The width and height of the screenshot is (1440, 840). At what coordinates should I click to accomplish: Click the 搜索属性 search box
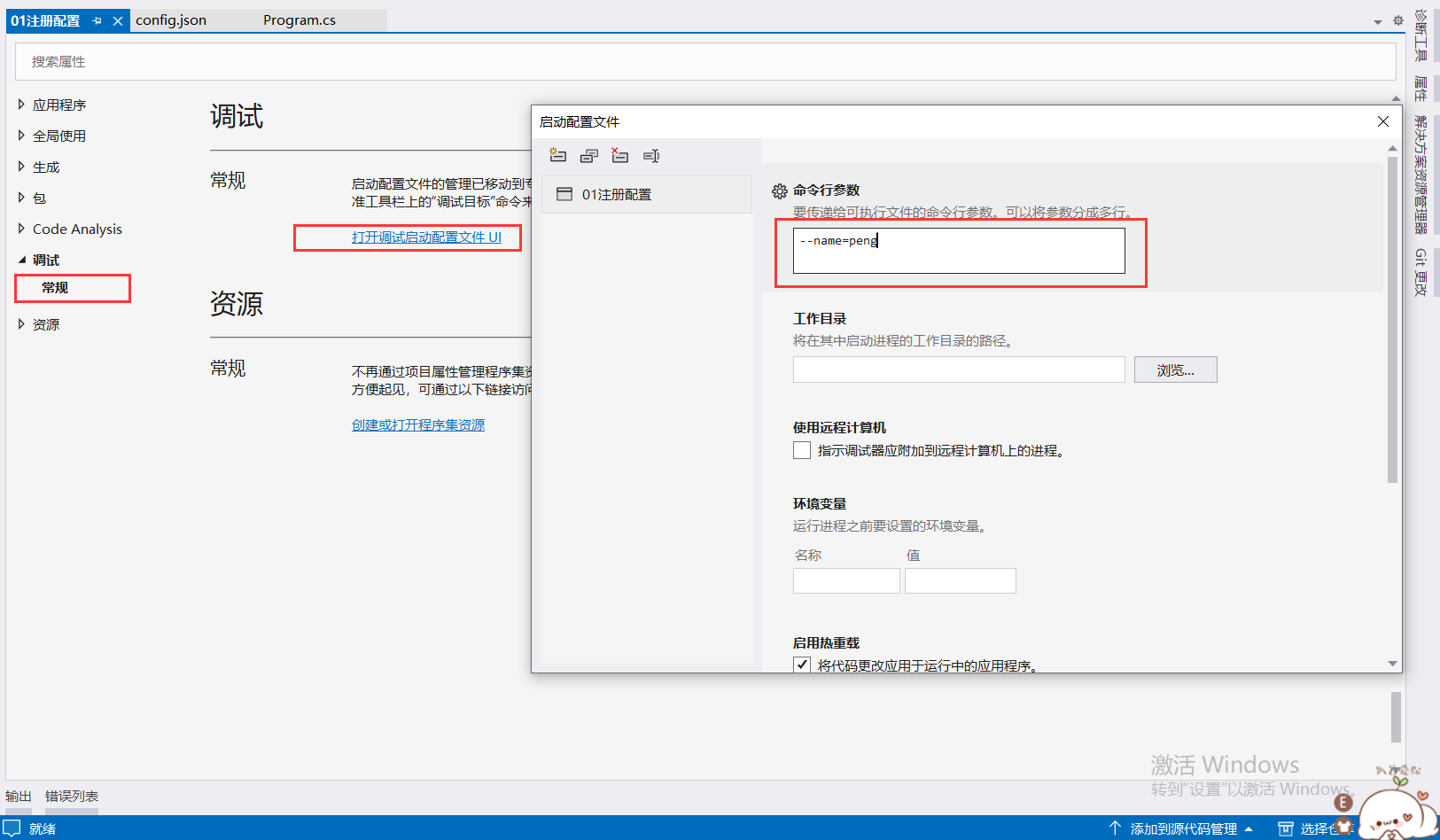(x=705, y=62)
